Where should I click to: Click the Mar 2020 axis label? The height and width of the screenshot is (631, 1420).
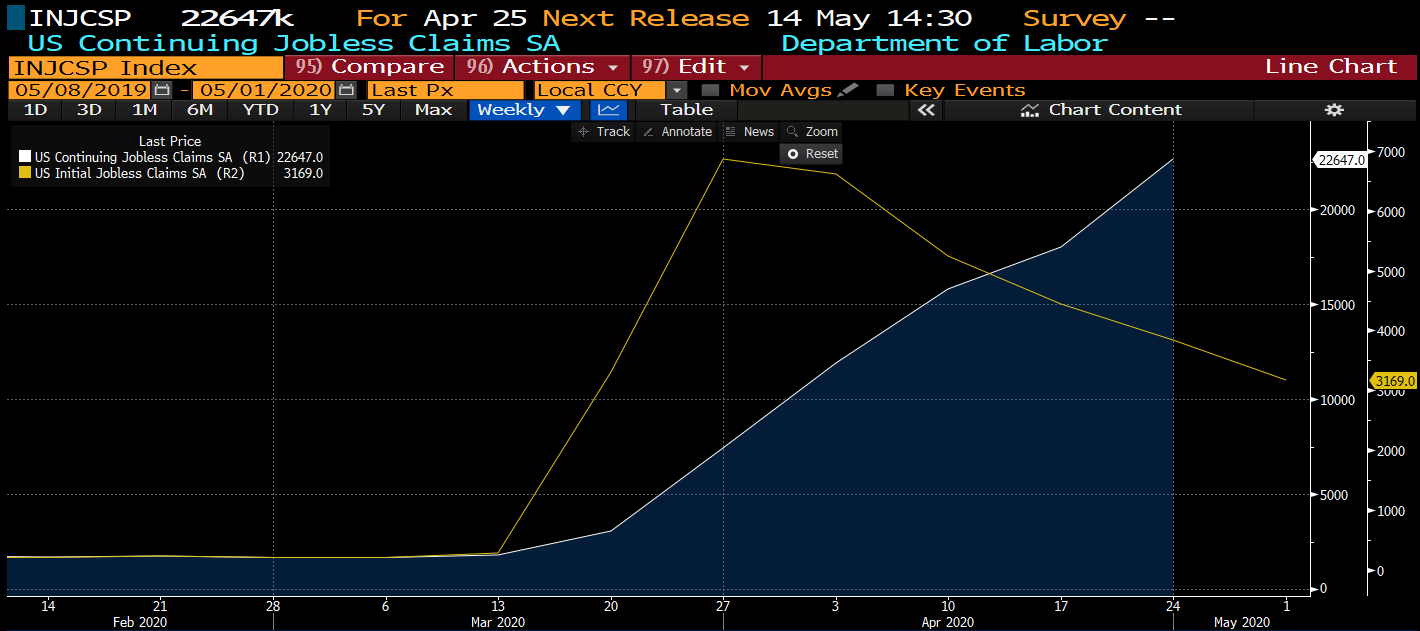[x=498, y=622]
